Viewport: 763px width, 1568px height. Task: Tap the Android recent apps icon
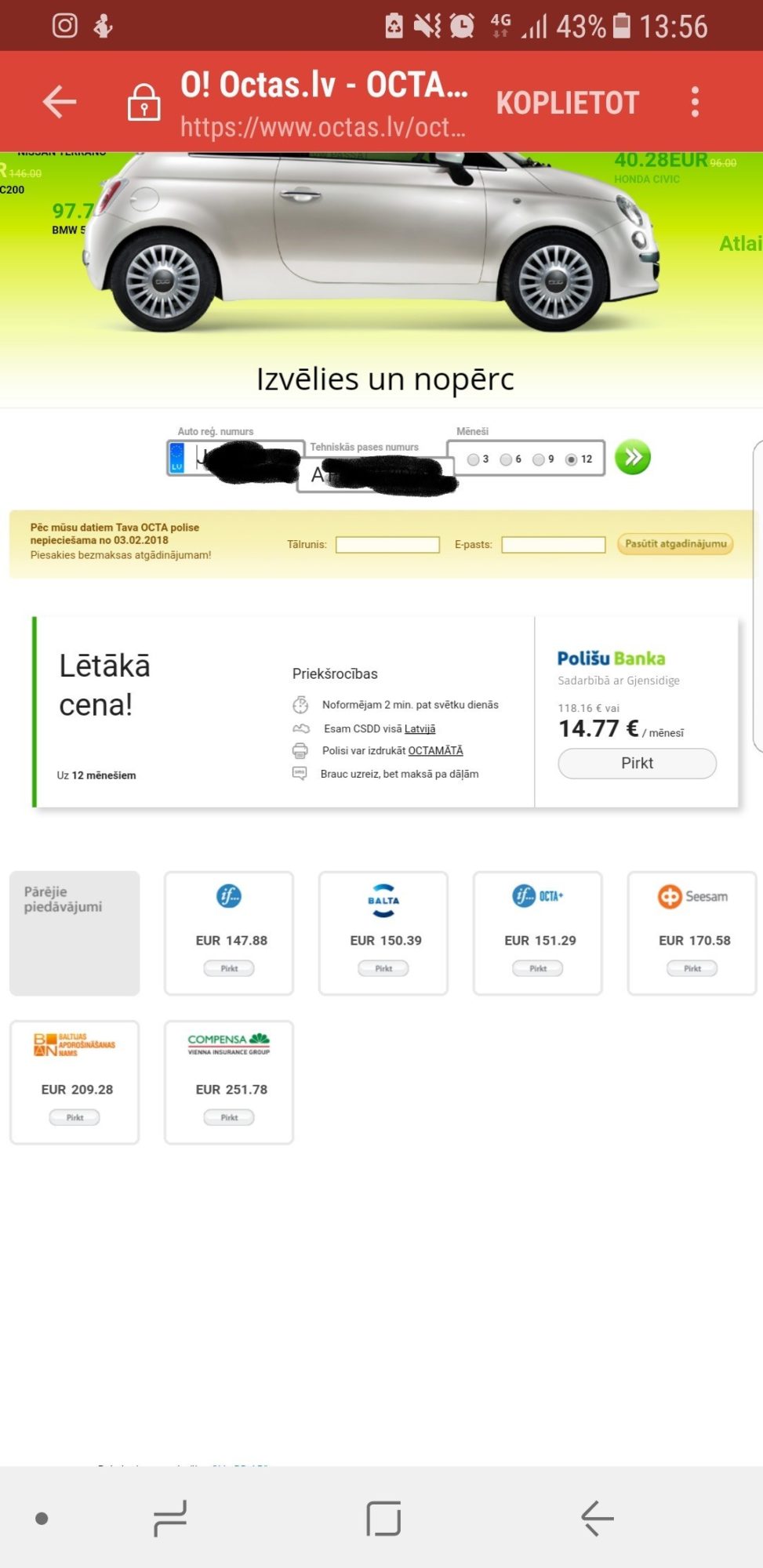click(x=170, y=1519)
